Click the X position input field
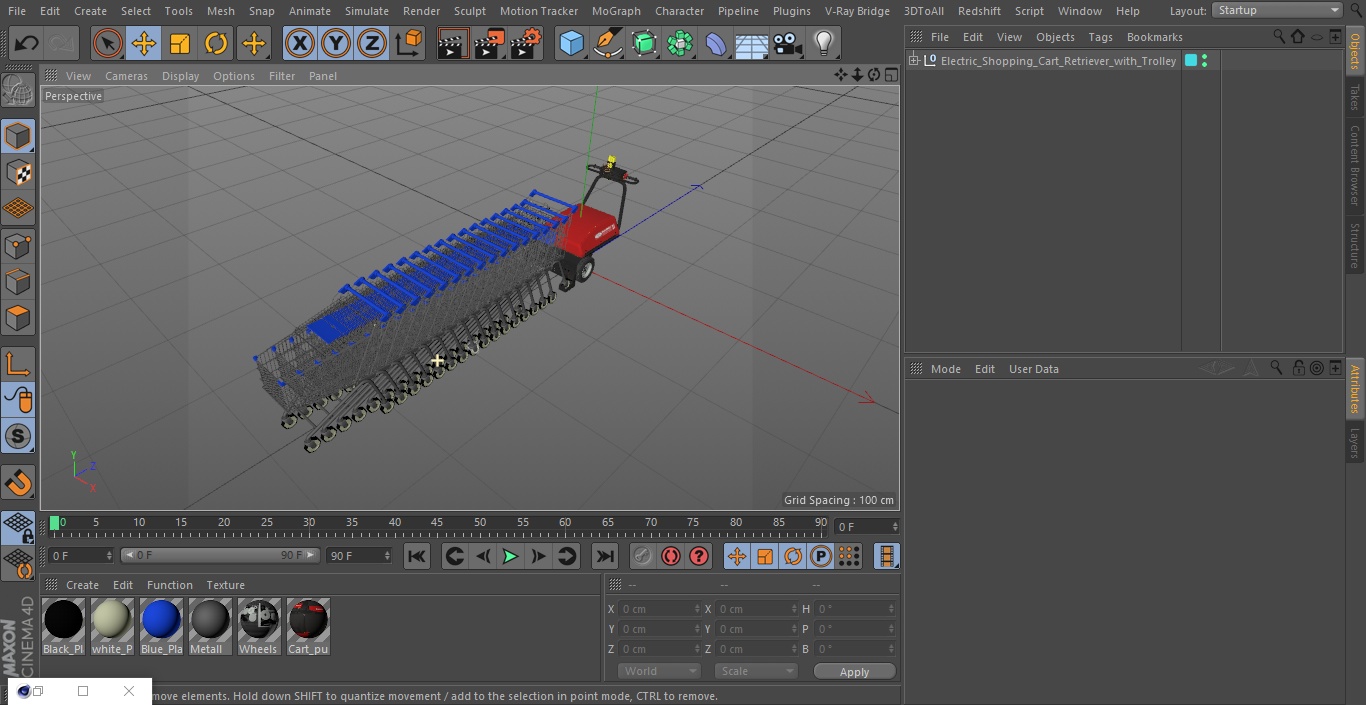1366x705 pixels. (x=660, y=609)
